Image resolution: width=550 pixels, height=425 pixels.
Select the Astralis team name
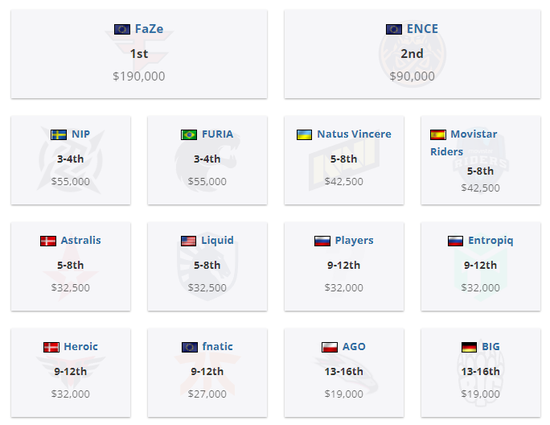coord(81,240)
